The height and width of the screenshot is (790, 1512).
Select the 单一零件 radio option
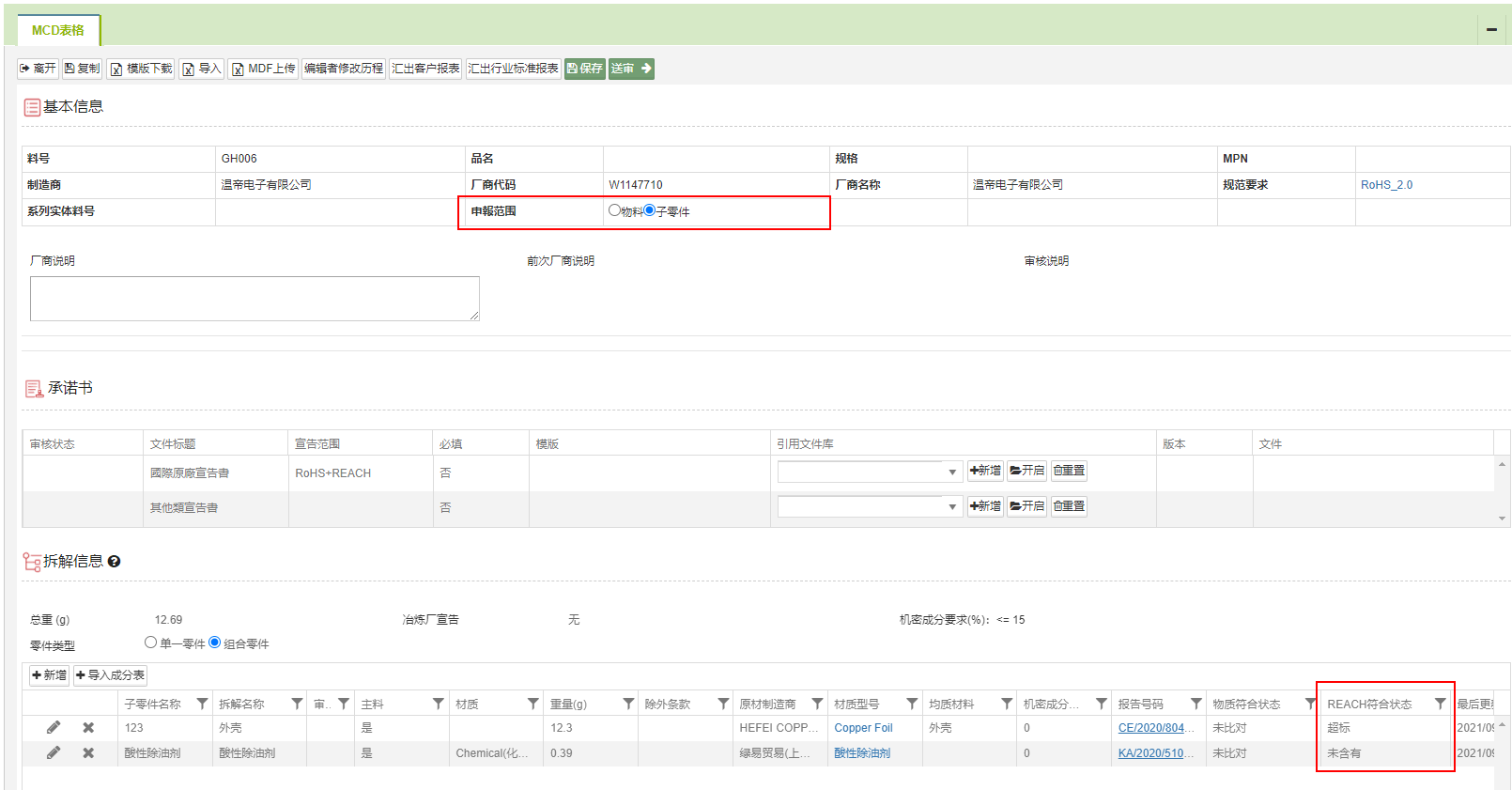[150, 643]
